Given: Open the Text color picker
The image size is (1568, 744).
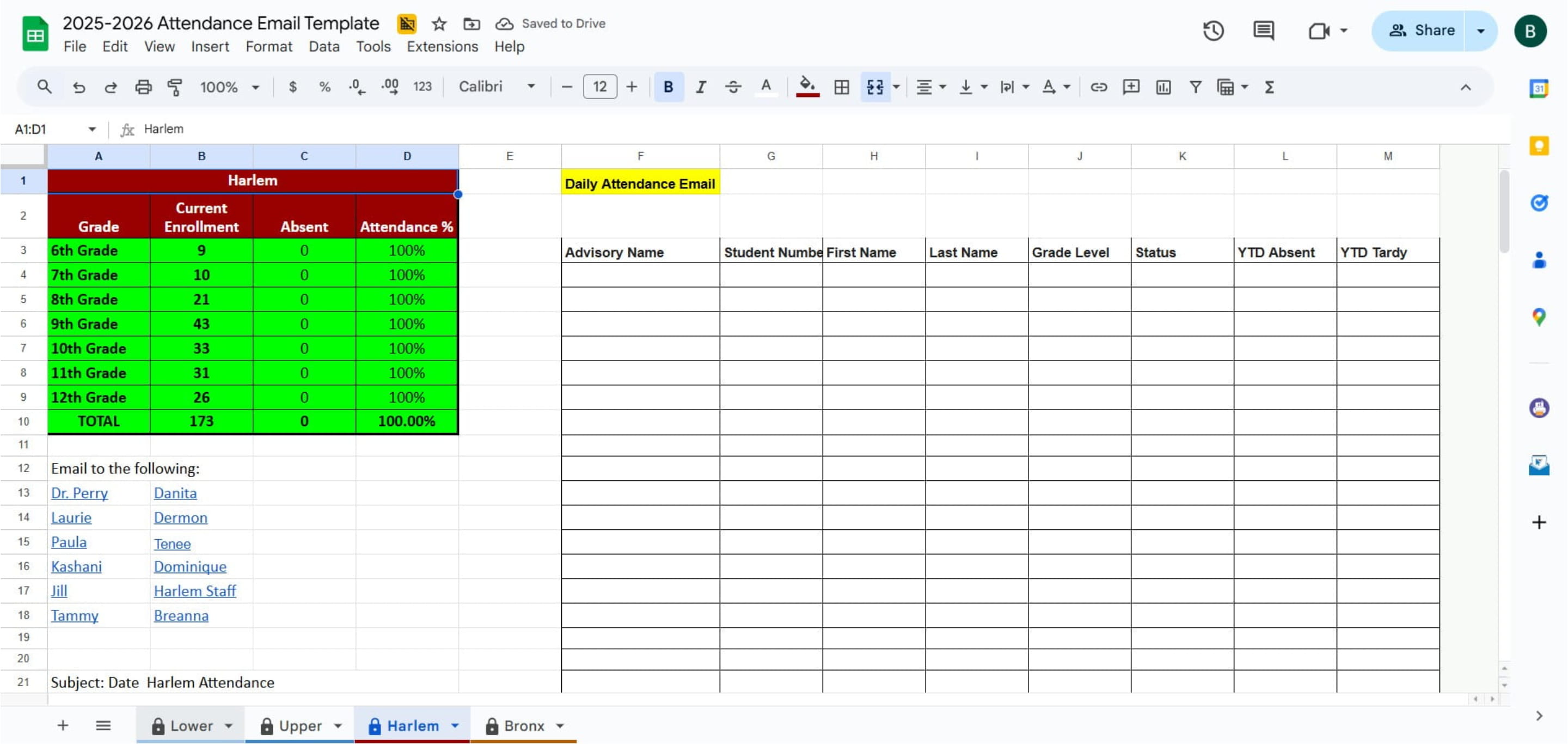Looking at the screenshot, I should tap(765, 87).
